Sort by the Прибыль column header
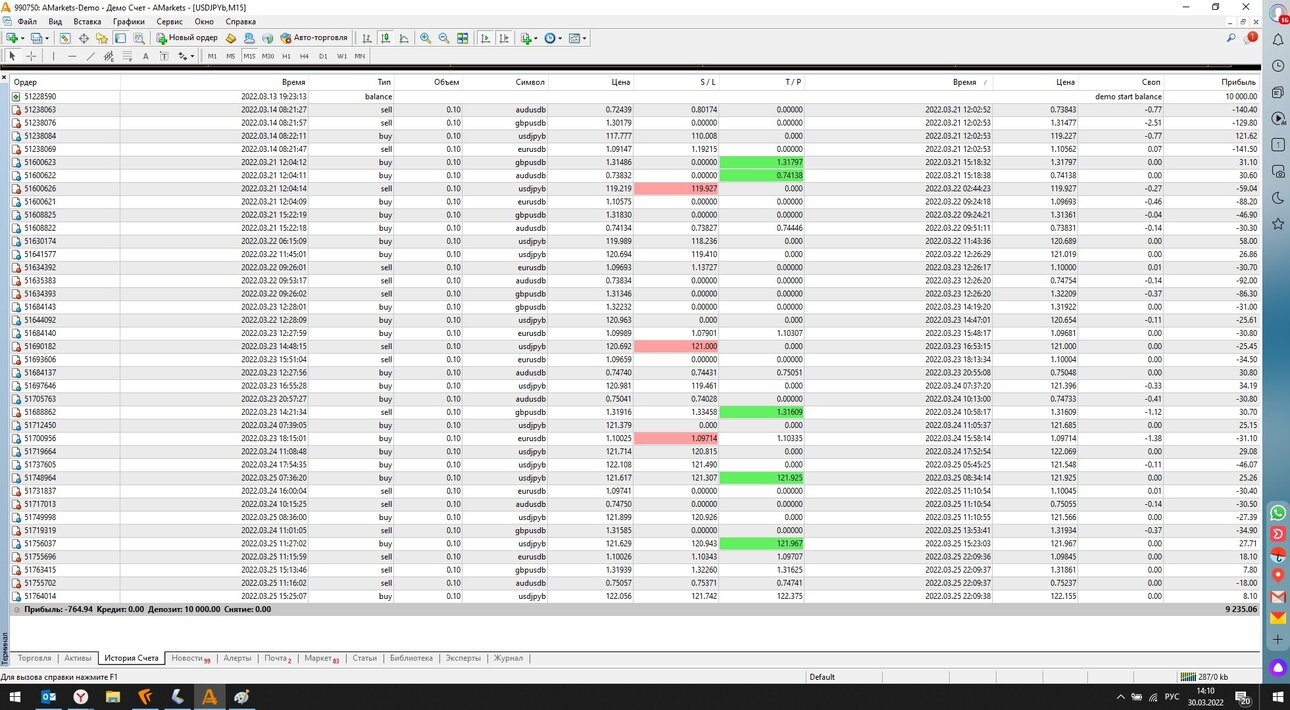Image resolution: width=1290 pixels, height=710 pixels. (x=1238, y=82)
